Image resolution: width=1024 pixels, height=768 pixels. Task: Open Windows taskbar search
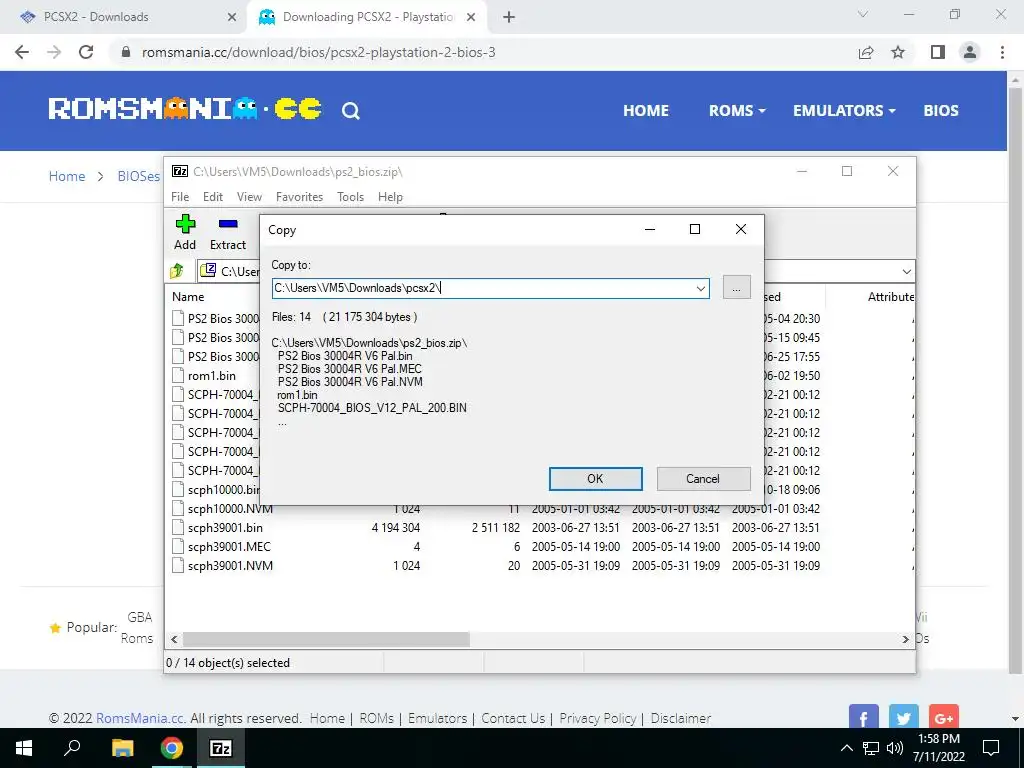72,748
